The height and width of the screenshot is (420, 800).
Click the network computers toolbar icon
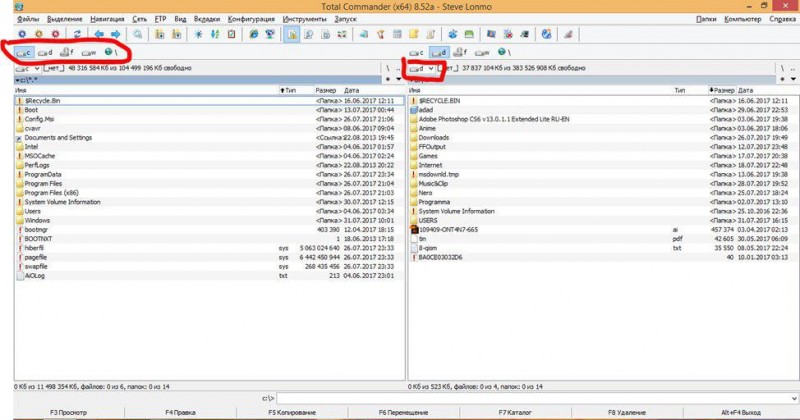(x=270, y=34)
